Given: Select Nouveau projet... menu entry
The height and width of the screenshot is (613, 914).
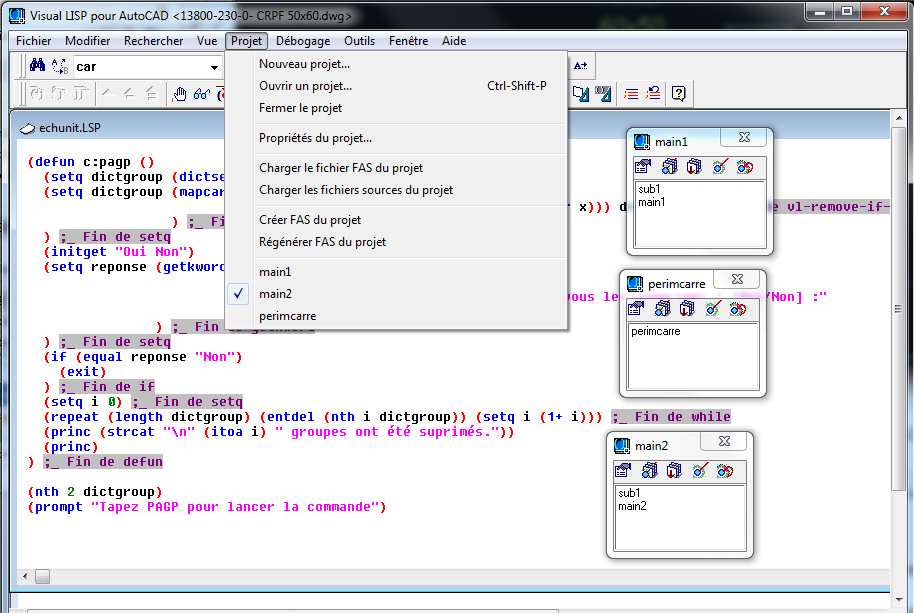Looking at the screenshot, I should pos(396,64).
